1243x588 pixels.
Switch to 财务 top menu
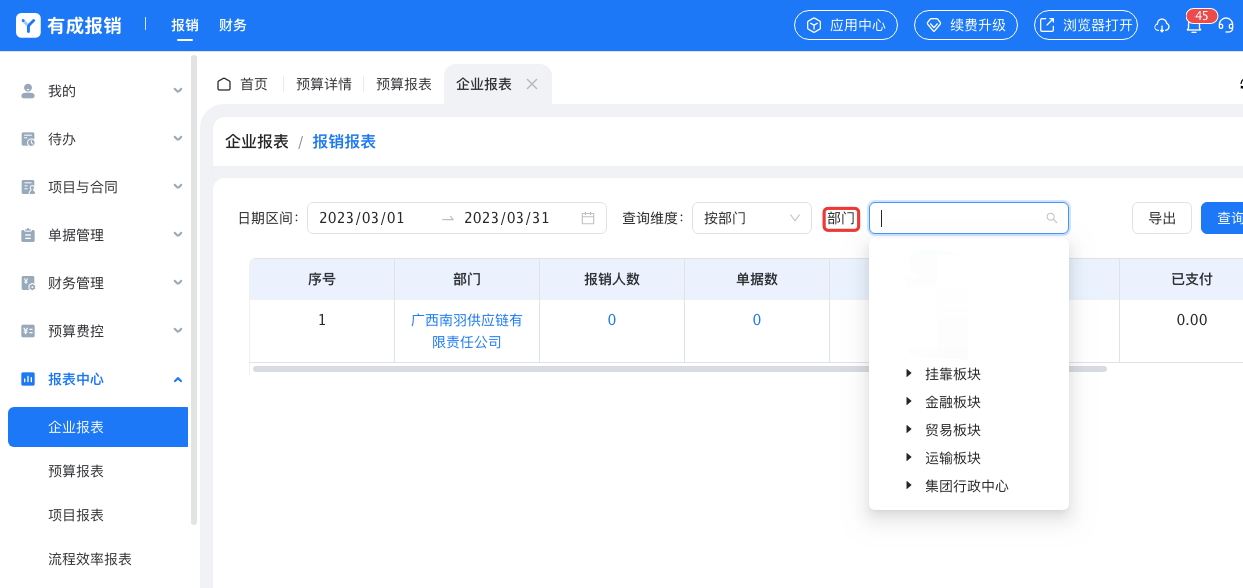tap(233, 25)
